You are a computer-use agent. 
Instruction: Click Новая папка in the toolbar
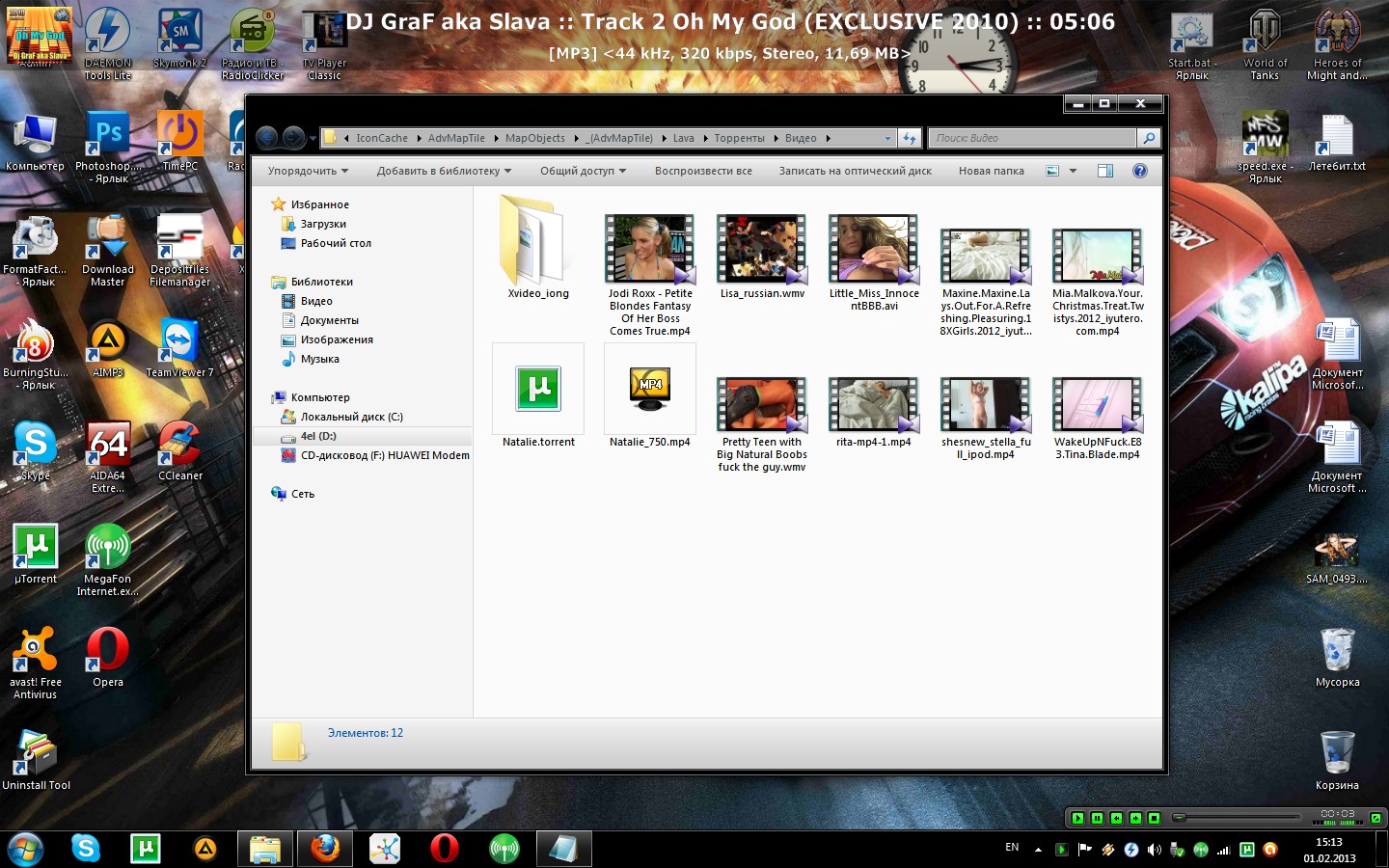tap(992, 171)
